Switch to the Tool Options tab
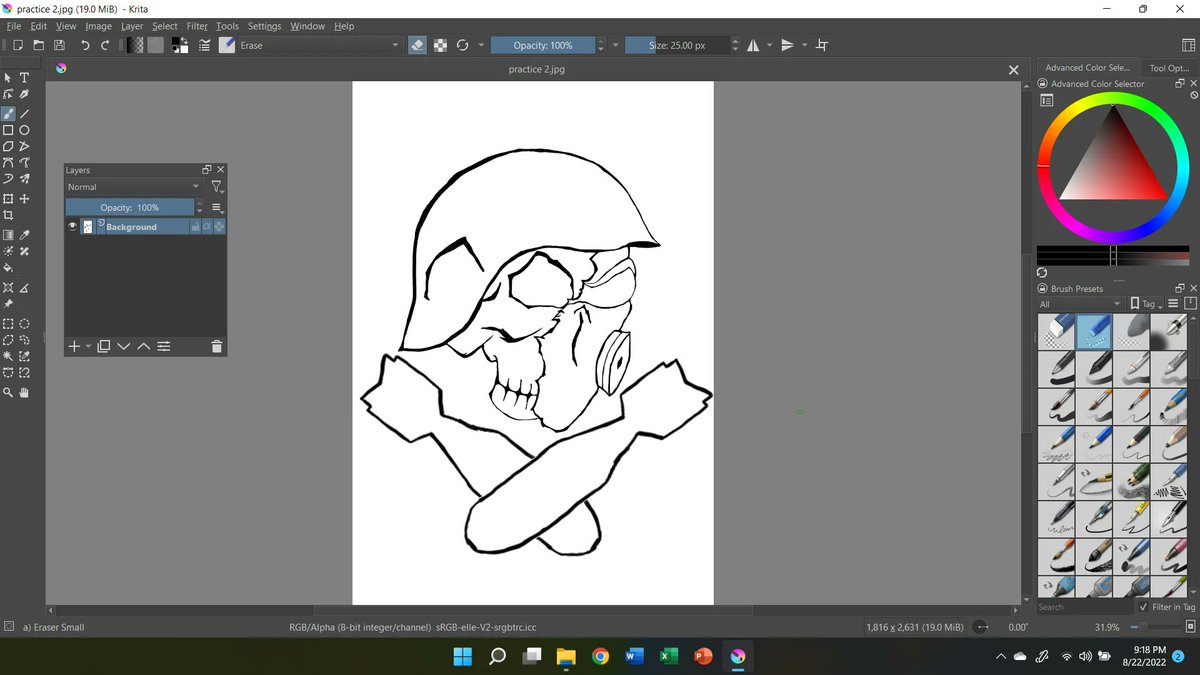Viewport: 1200px width, 675px height. pyautogui.click(x=1168, y=68)
